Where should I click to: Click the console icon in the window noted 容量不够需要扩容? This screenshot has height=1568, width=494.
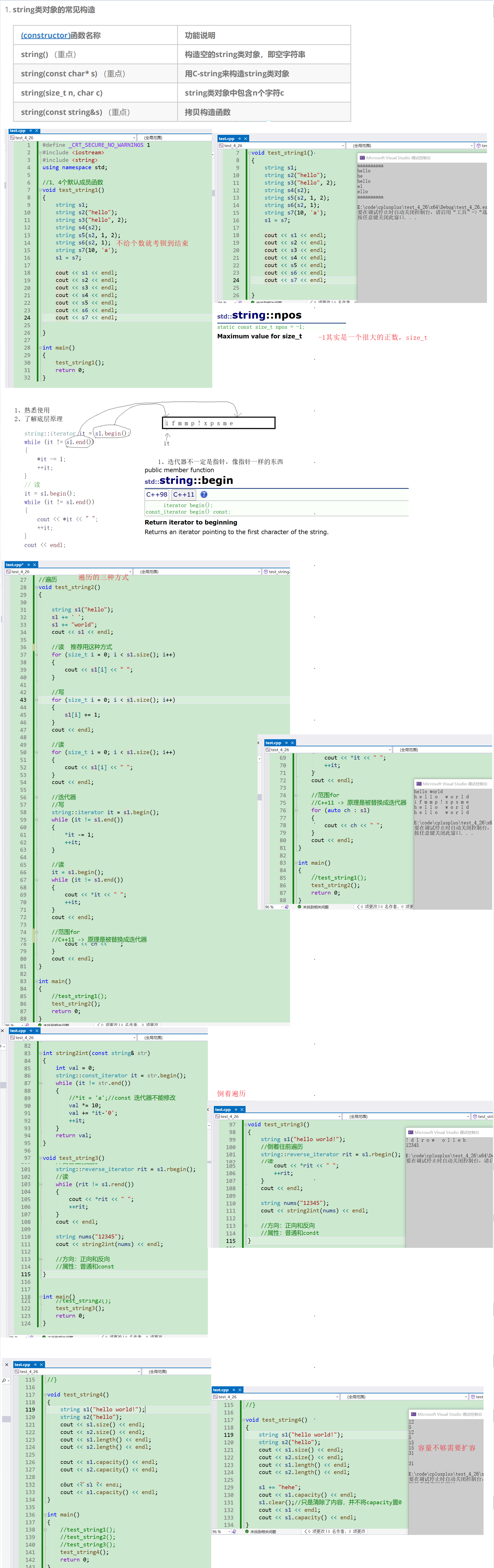(413, 1414)
